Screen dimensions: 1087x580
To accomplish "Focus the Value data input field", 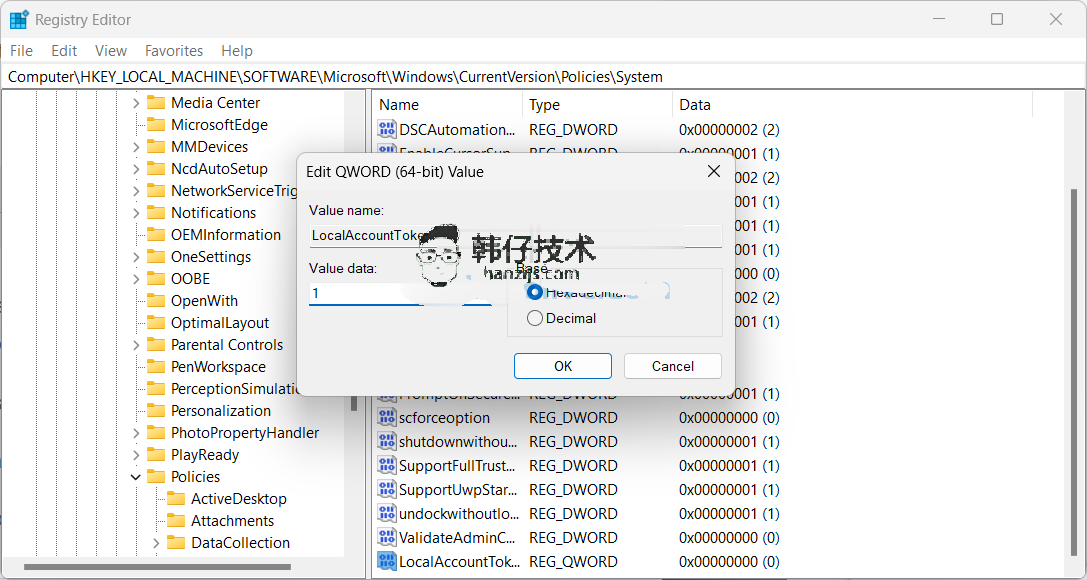I will pyautogui.click(x=401, y=293).
